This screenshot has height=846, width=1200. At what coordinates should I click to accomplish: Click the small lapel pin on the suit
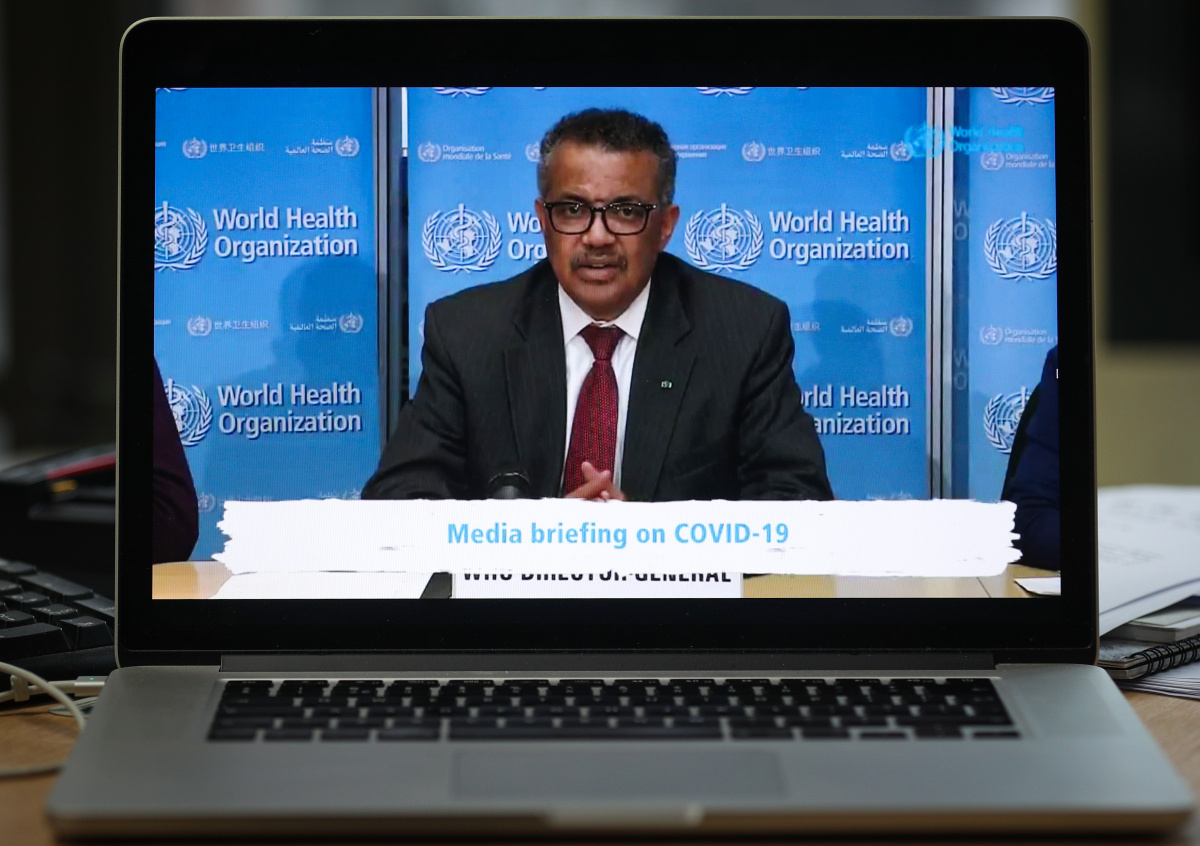click(x=665, y=383)
